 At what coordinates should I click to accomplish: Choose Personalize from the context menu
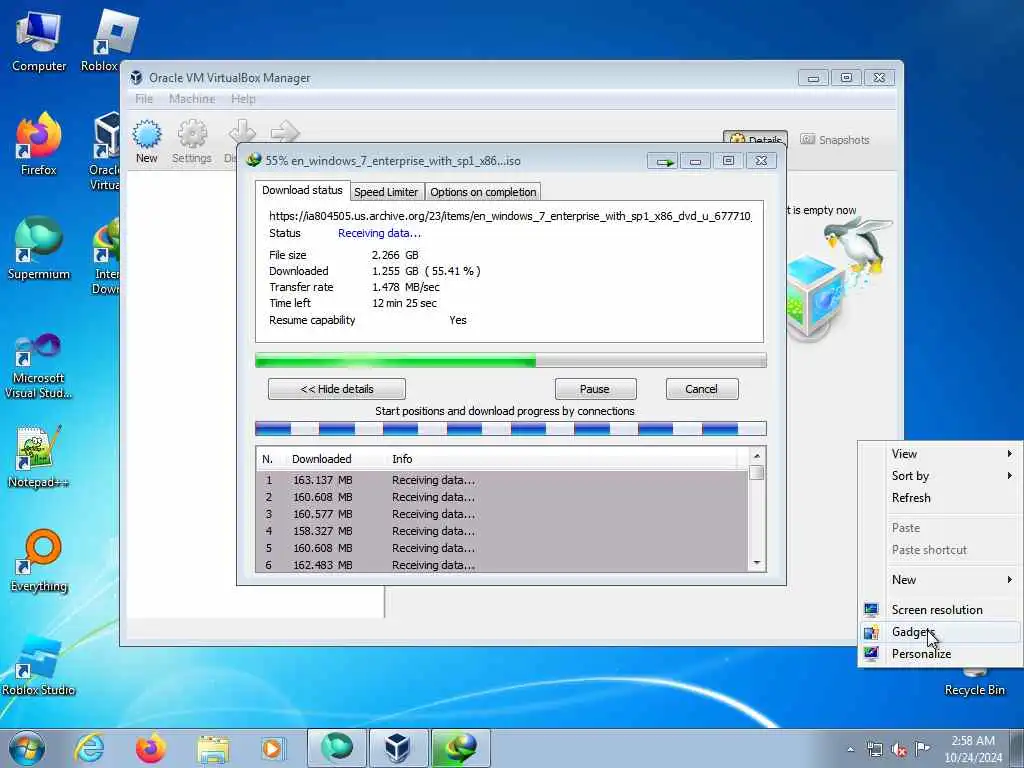point(940,654)
